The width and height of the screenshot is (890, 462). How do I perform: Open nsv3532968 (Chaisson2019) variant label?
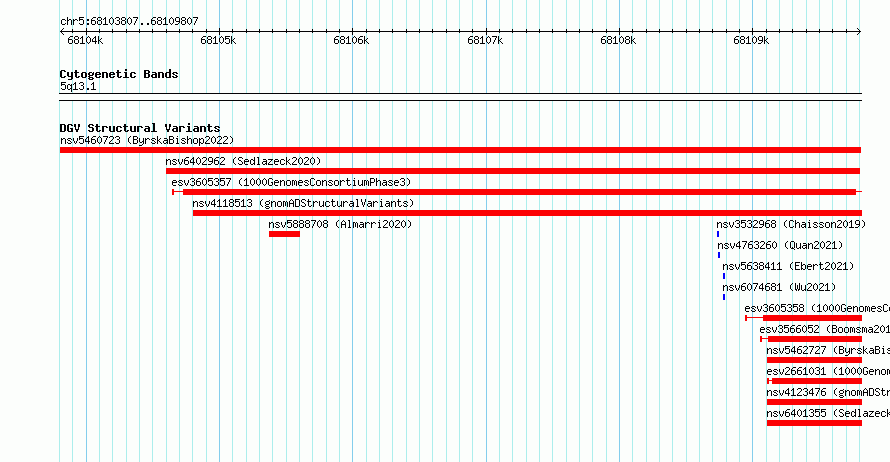tap(791, 224)
